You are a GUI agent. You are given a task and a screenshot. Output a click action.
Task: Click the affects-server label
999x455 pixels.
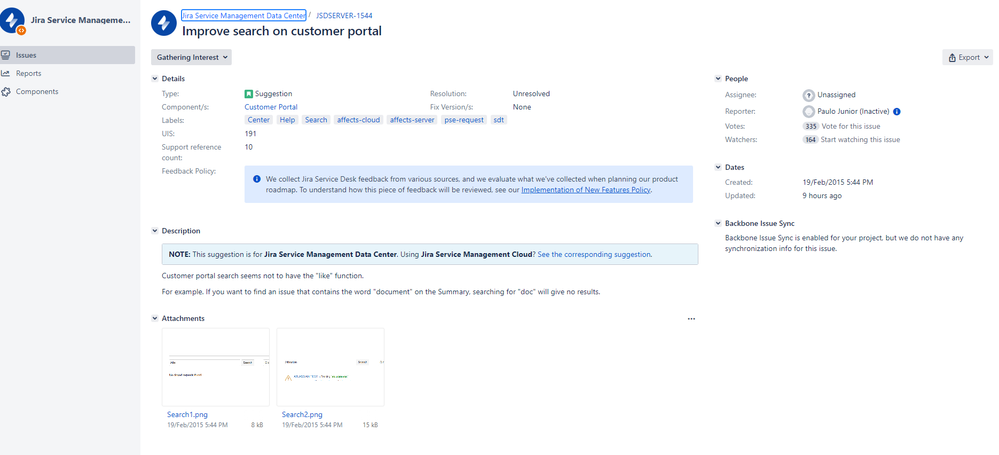(x=412, y=120)
